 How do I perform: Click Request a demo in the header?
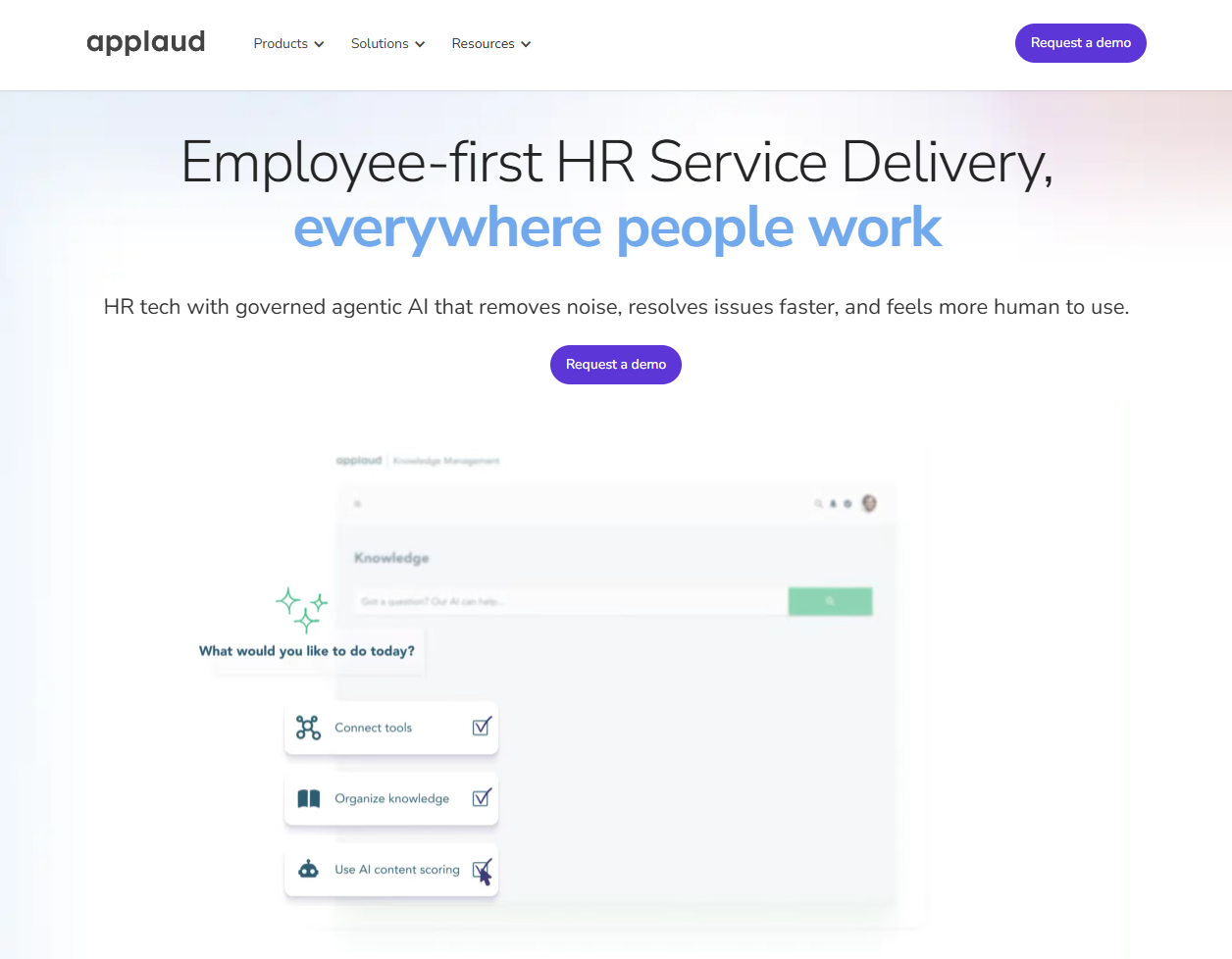pos(1080,43)
